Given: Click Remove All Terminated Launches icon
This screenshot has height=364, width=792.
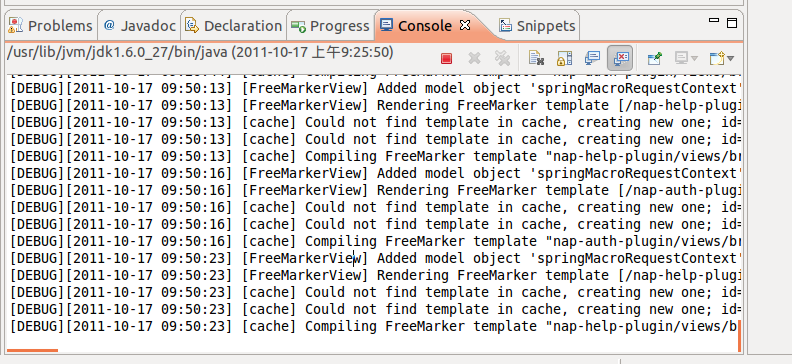Looking at the screenshot, I should 502,59.
